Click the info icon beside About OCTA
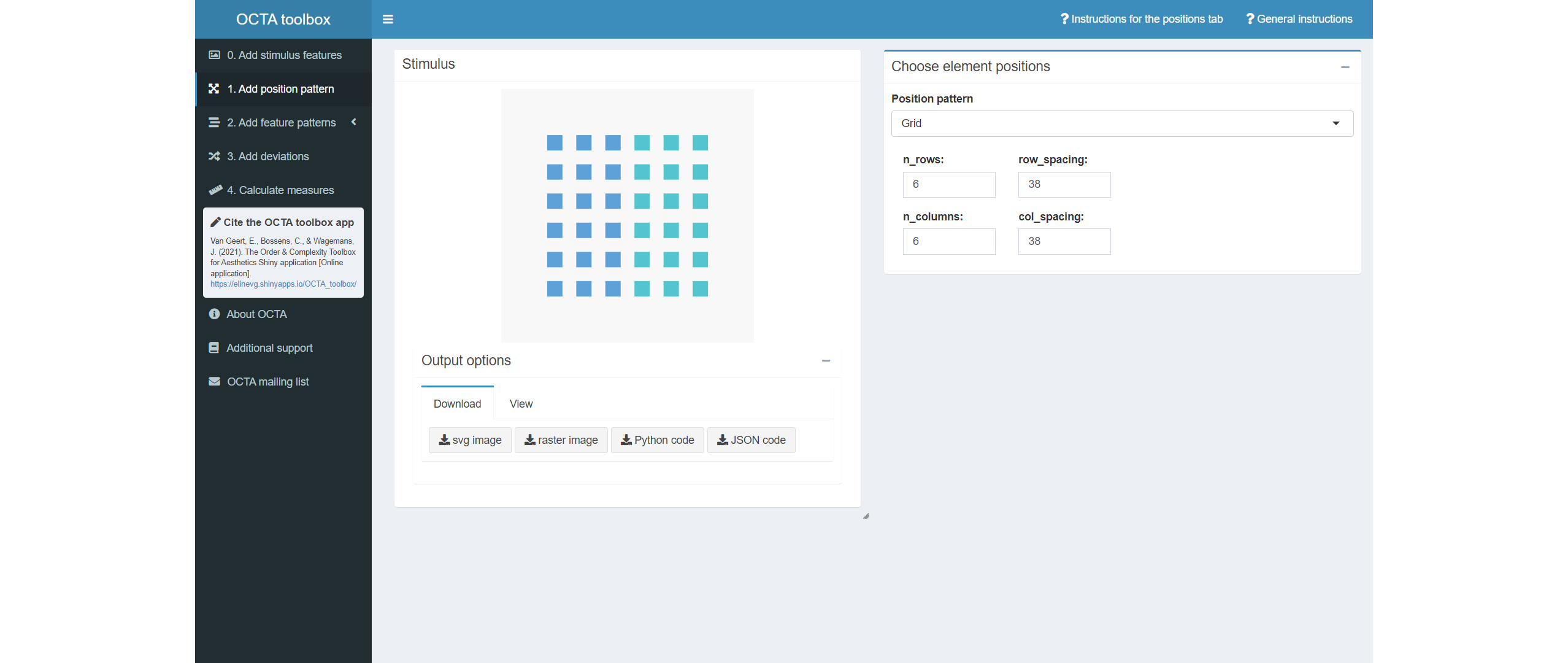The image size is (1568, 663). pos(214,314)
